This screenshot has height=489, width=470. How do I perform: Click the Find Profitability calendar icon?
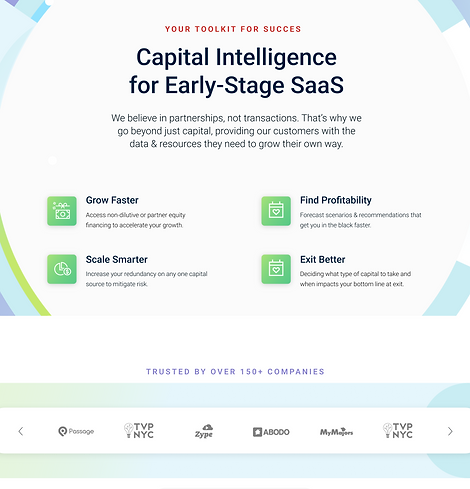click(x=276, y=211)
